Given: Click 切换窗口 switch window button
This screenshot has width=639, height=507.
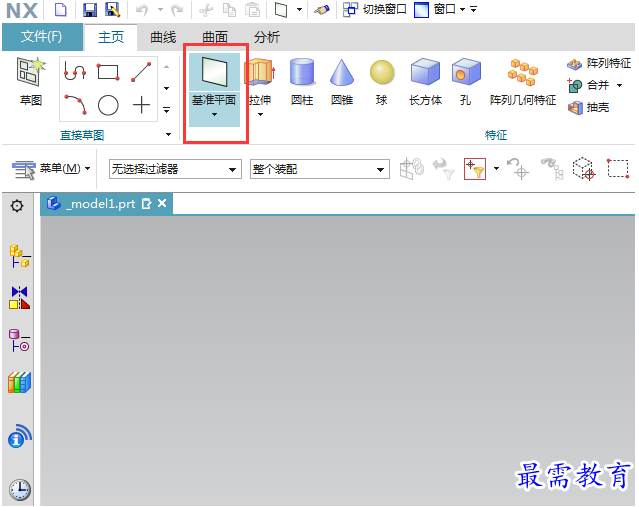Looking at the screenshot, I should click(375, 9).
